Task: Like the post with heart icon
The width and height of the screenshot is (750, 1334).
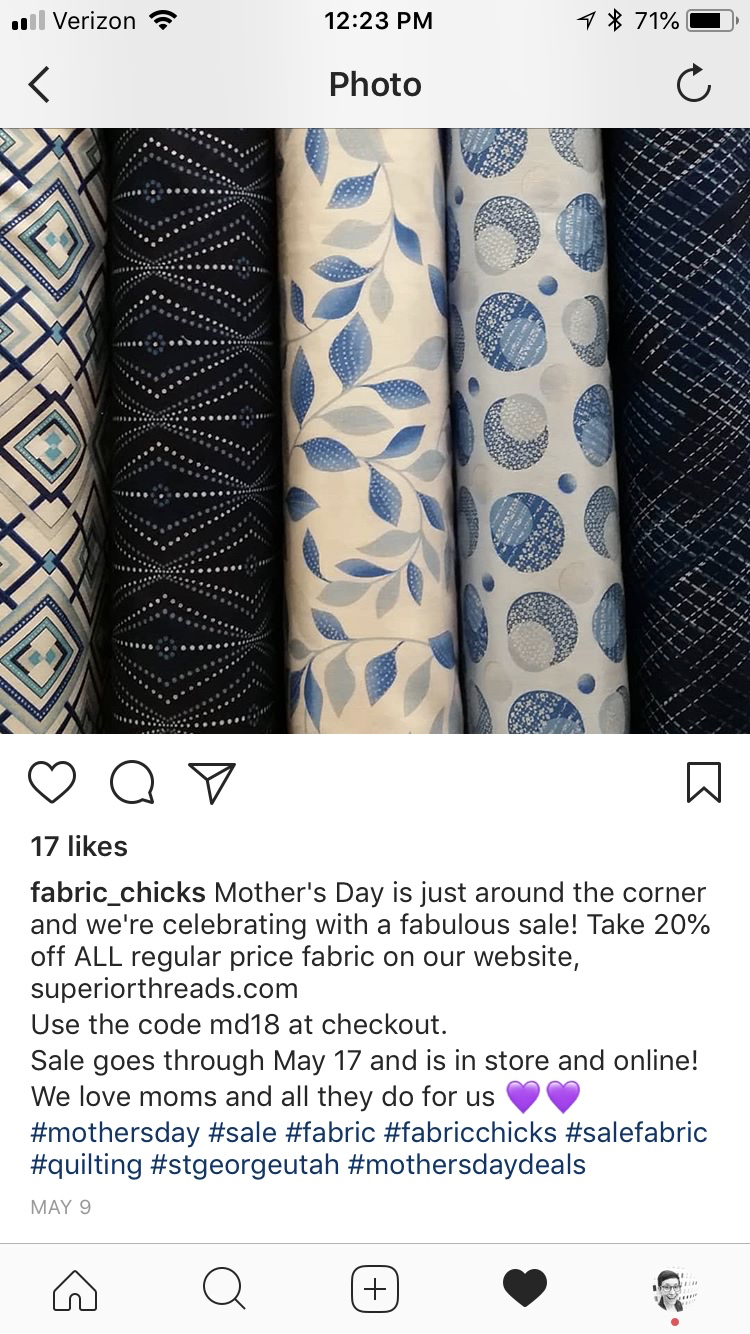Action: 52,783
